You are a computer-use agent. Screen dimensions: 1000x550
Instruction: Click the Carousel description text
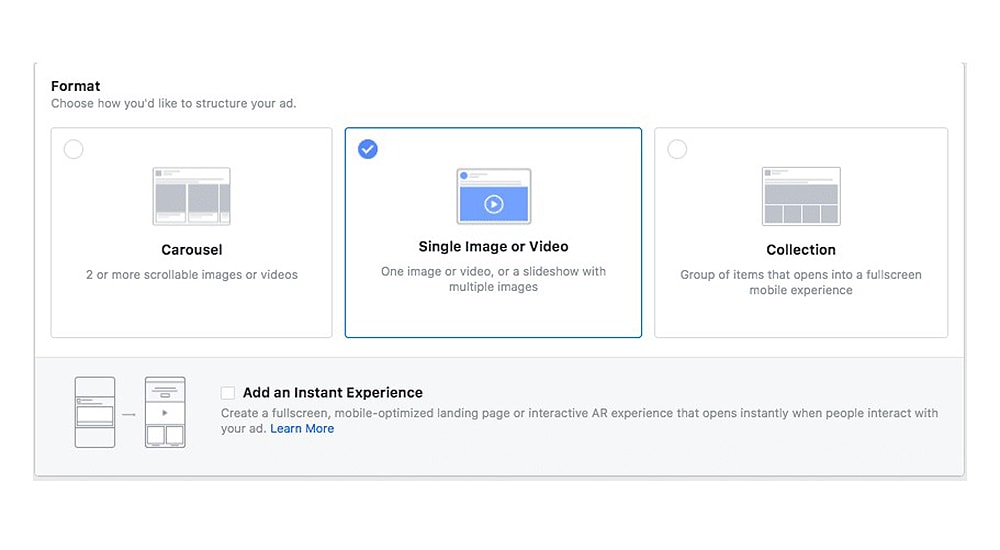point(191,275)
